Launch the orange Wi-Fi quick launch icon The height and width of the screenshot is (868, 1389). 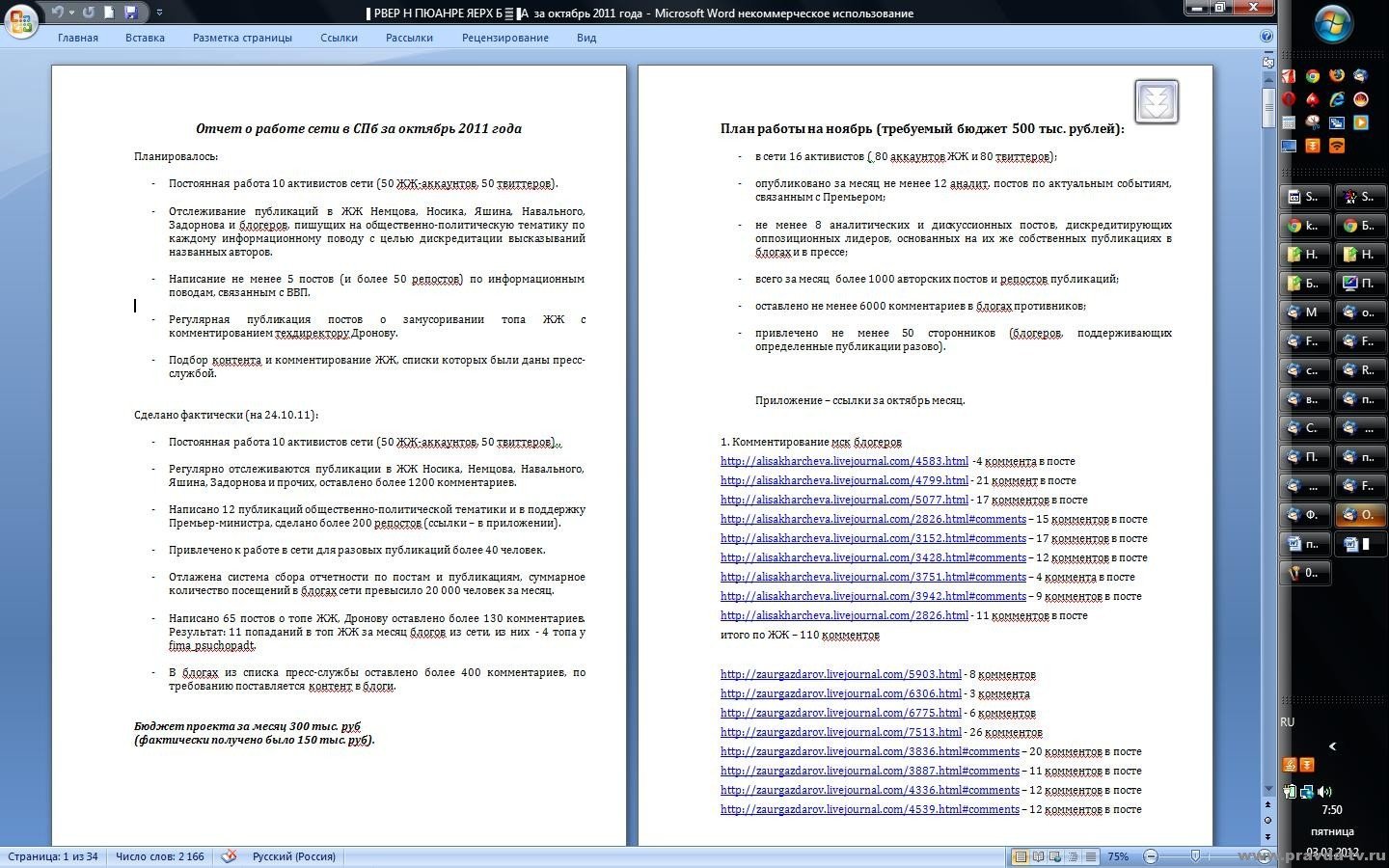pos(1337,146)
